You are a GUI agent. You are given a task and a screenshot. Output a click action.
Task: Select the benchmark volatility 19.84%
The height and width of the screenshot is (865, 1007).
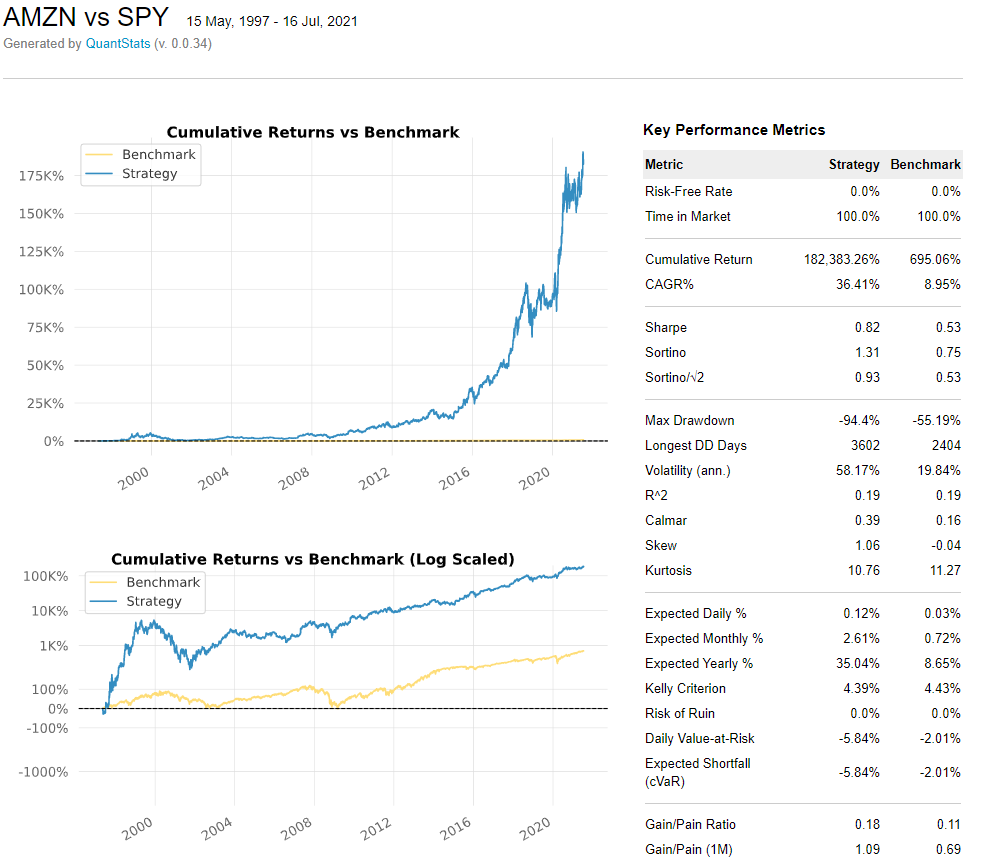coord(939,471)
